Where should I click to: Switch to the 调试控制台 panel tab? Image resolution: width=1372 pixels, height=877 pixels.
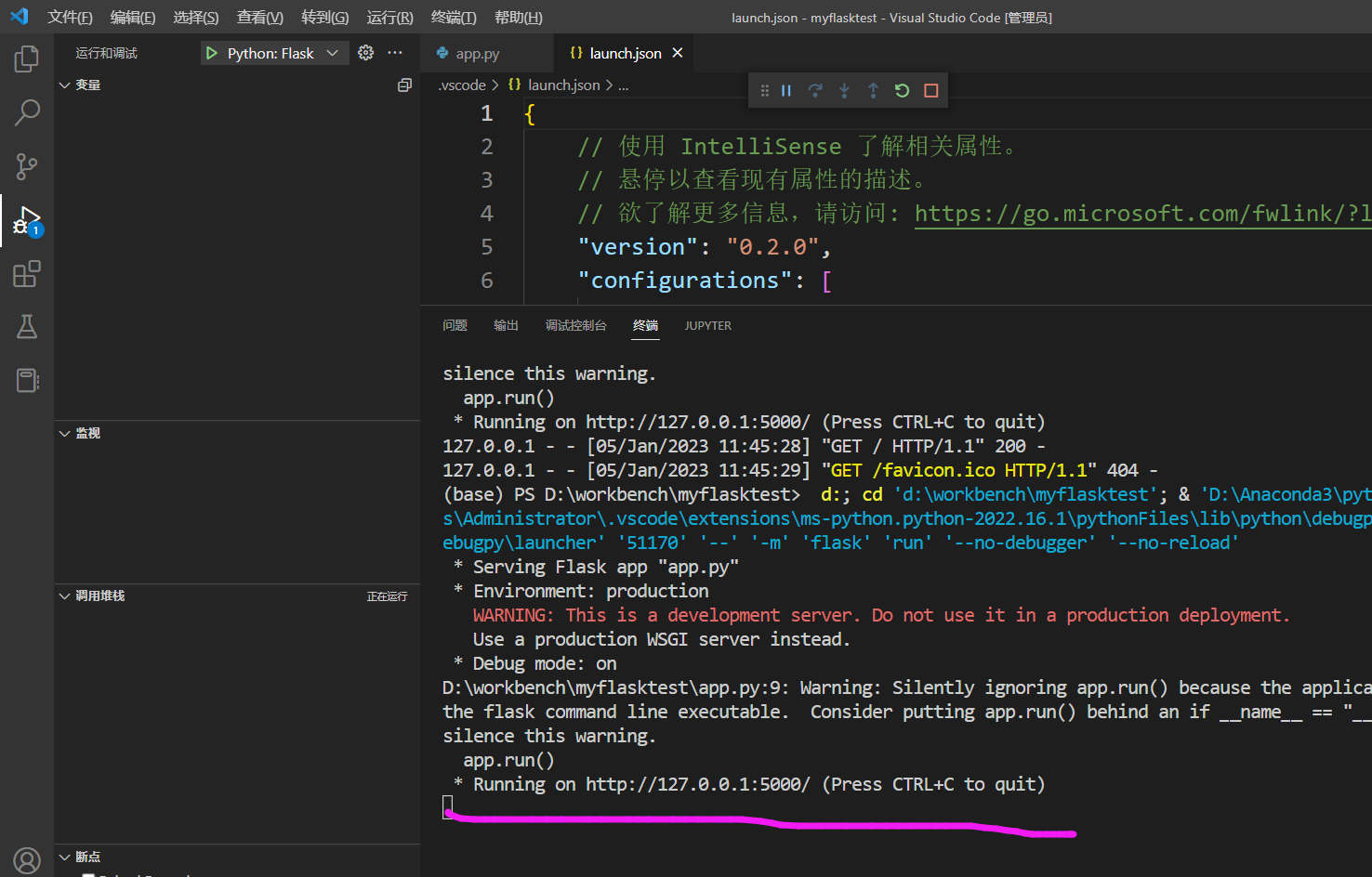pyautogui.click(x=576, y=326)
